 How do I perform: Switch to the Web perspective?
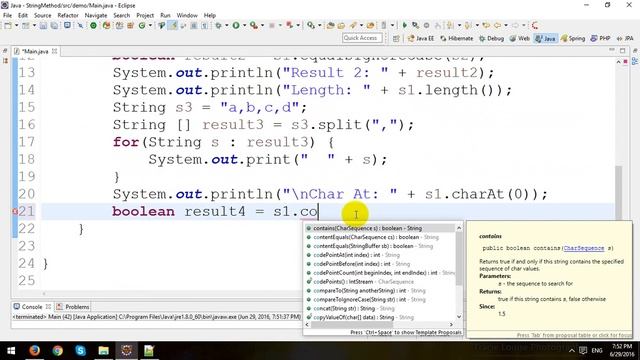[x=520, y=38]
